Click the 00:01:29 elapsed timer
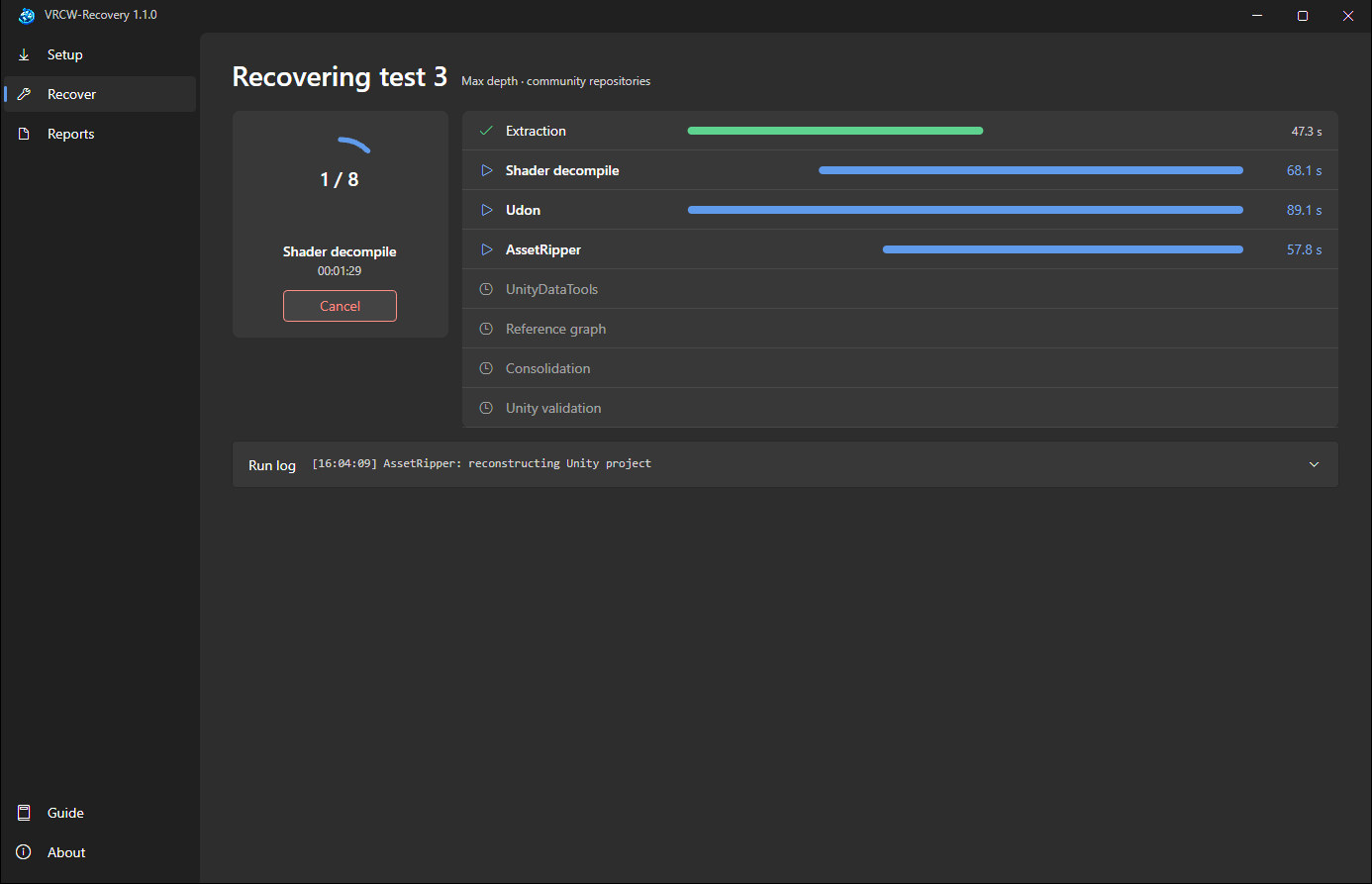 coord(340,270)
